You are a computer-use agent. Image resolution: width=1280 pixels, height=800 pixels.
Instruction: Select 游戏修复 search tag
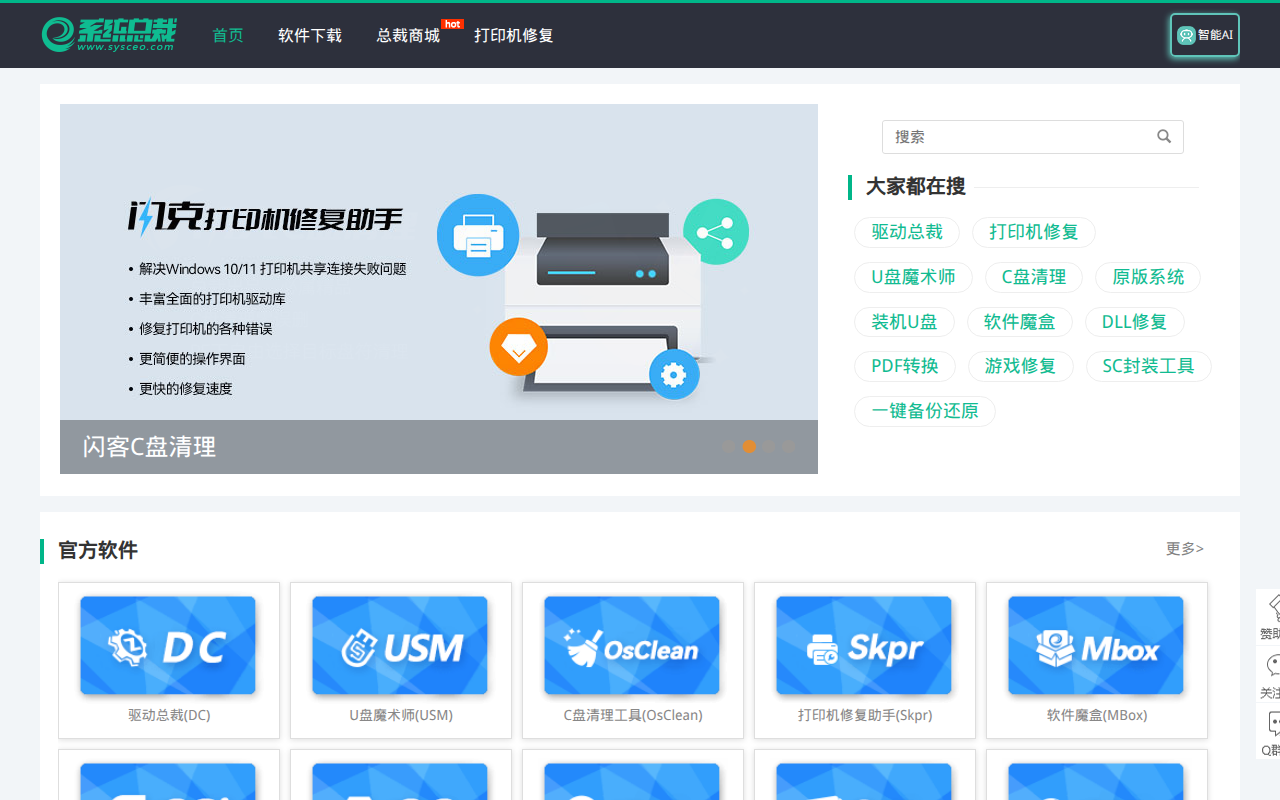point(1020,366)
